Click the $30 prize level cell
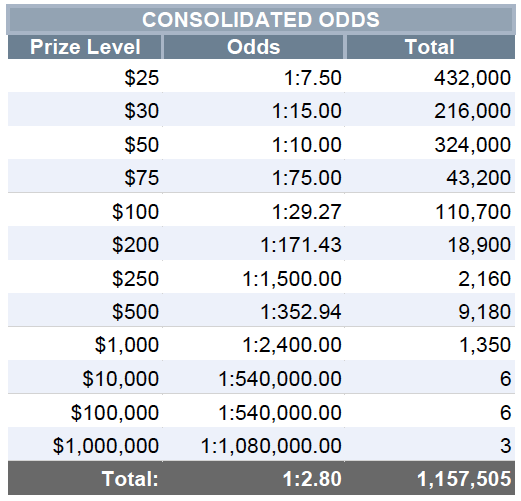 tap(85, 109)
